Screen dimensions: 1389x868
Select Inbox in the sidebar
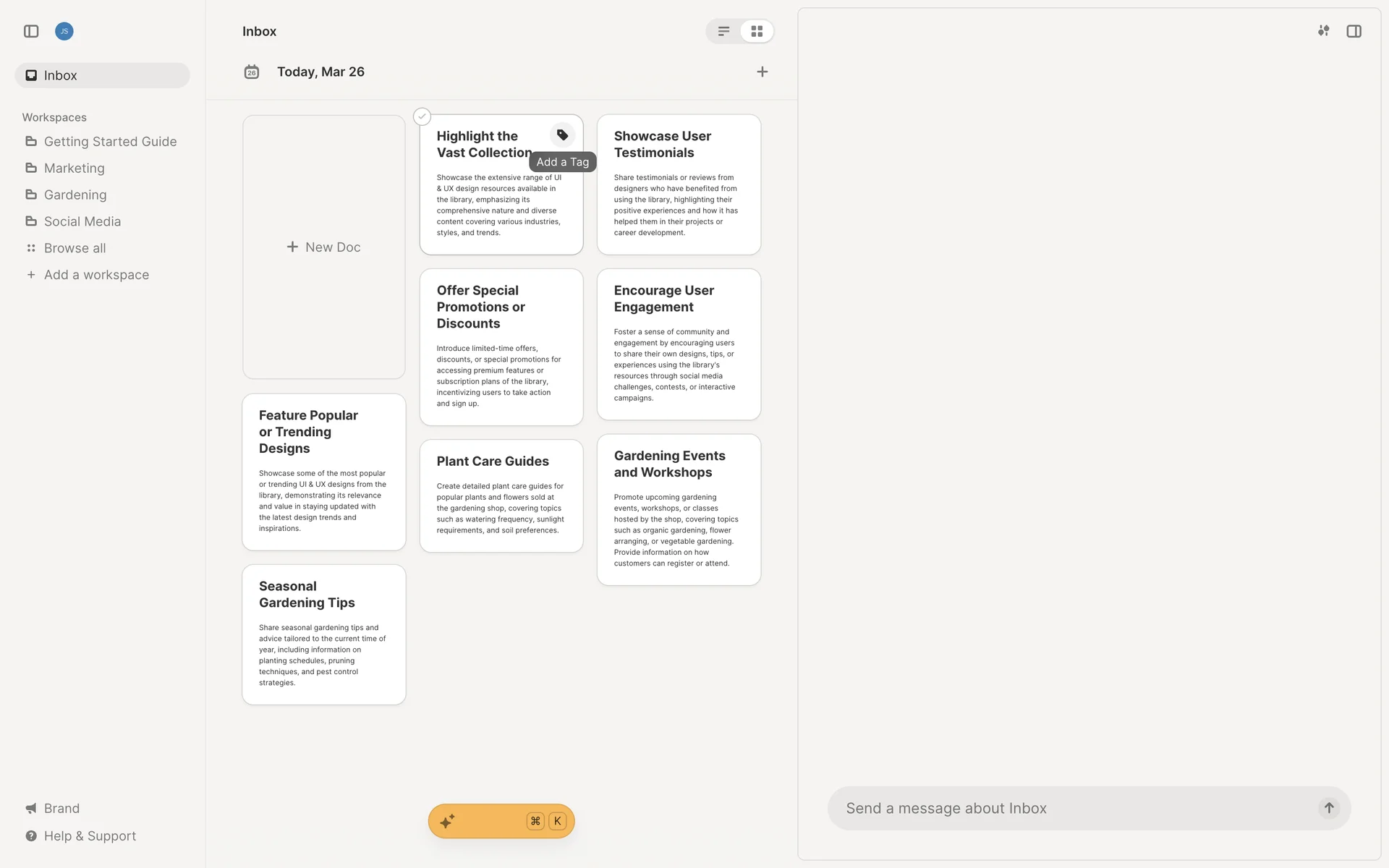coord(60,75)
